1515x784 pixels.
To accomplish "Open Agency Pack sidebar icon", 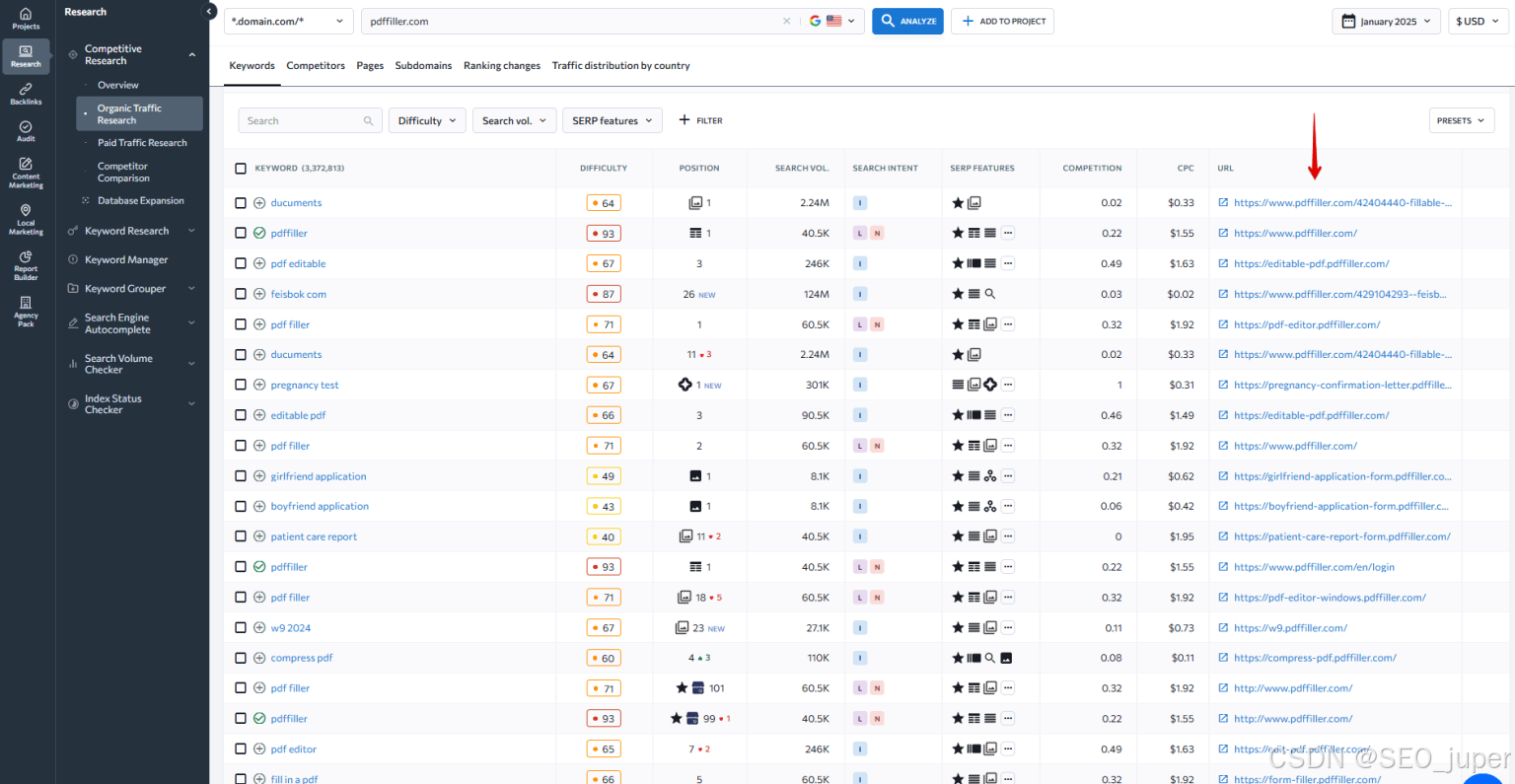I will point(26,312).
